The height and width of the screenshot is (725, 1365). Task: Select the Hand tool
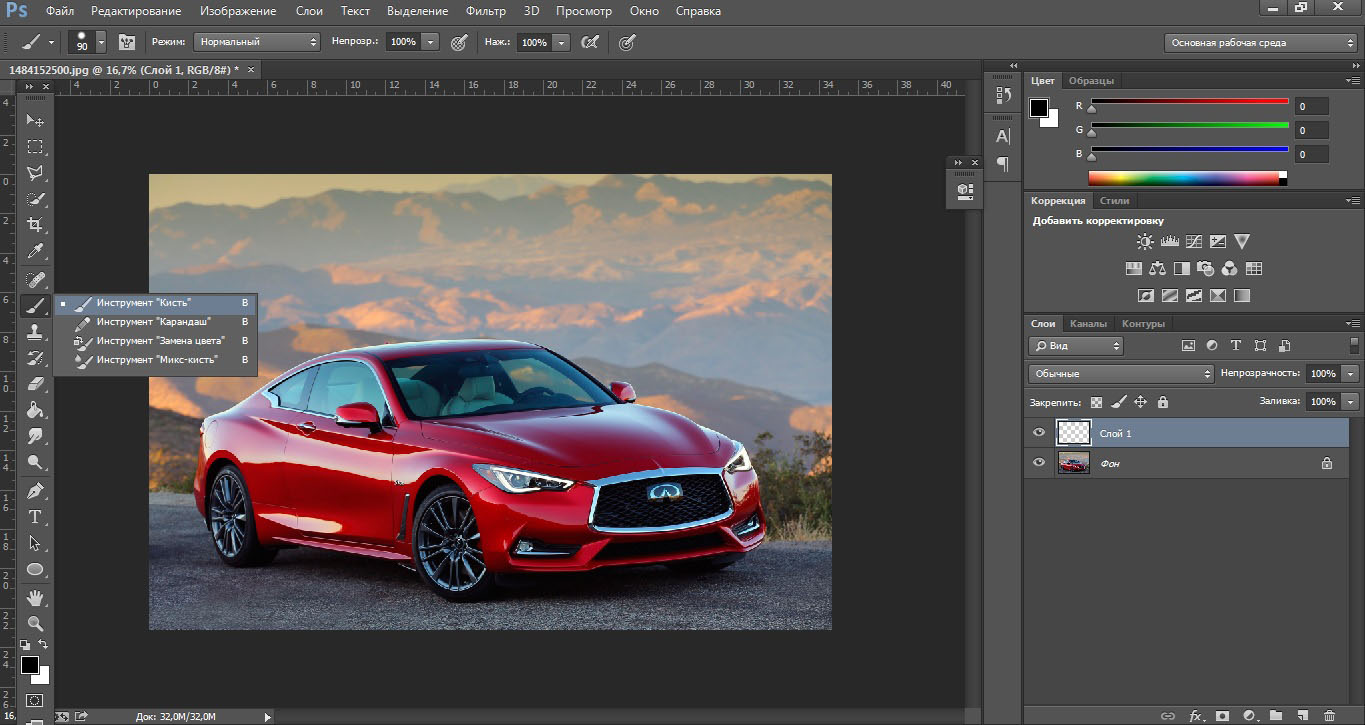click(35, 597)
